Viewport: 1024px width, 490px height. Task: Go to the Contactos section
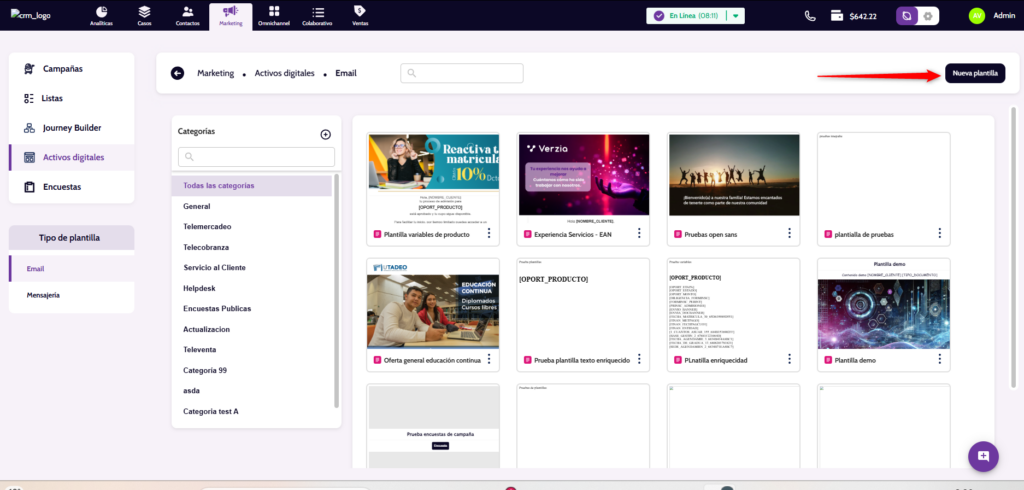pyautogui.click(x=187, y=15)
